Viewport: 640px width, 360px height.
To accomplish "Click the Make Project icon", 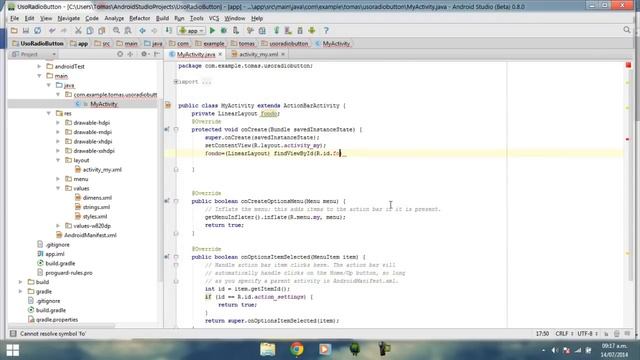I will (x=169, y=31).
